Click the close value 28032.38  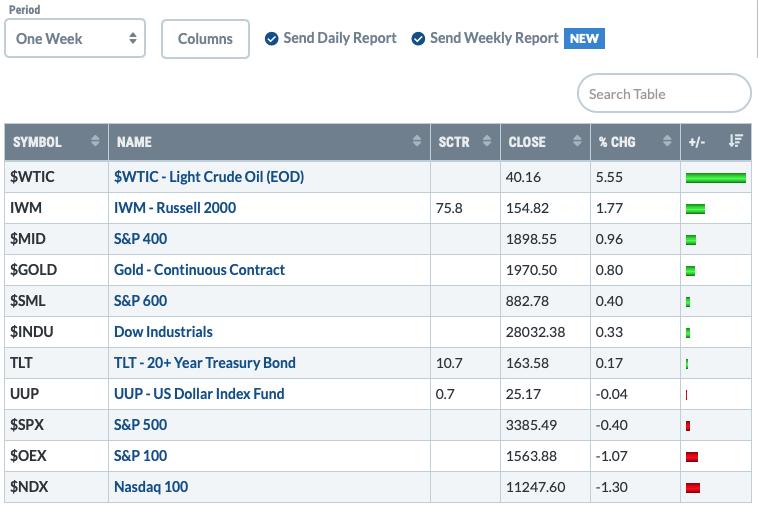(x=535, y=332)
